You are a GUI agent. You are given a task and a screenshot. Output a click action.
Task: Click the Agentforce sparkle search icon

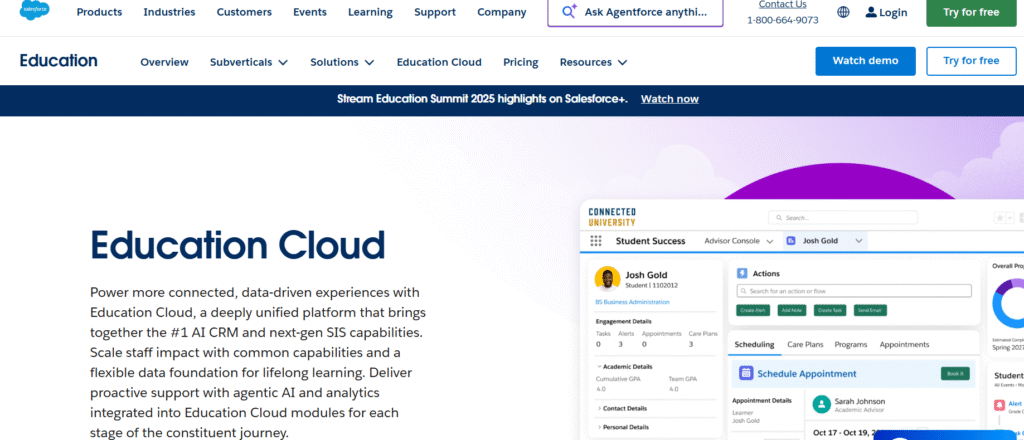click(x=570, y=12)
